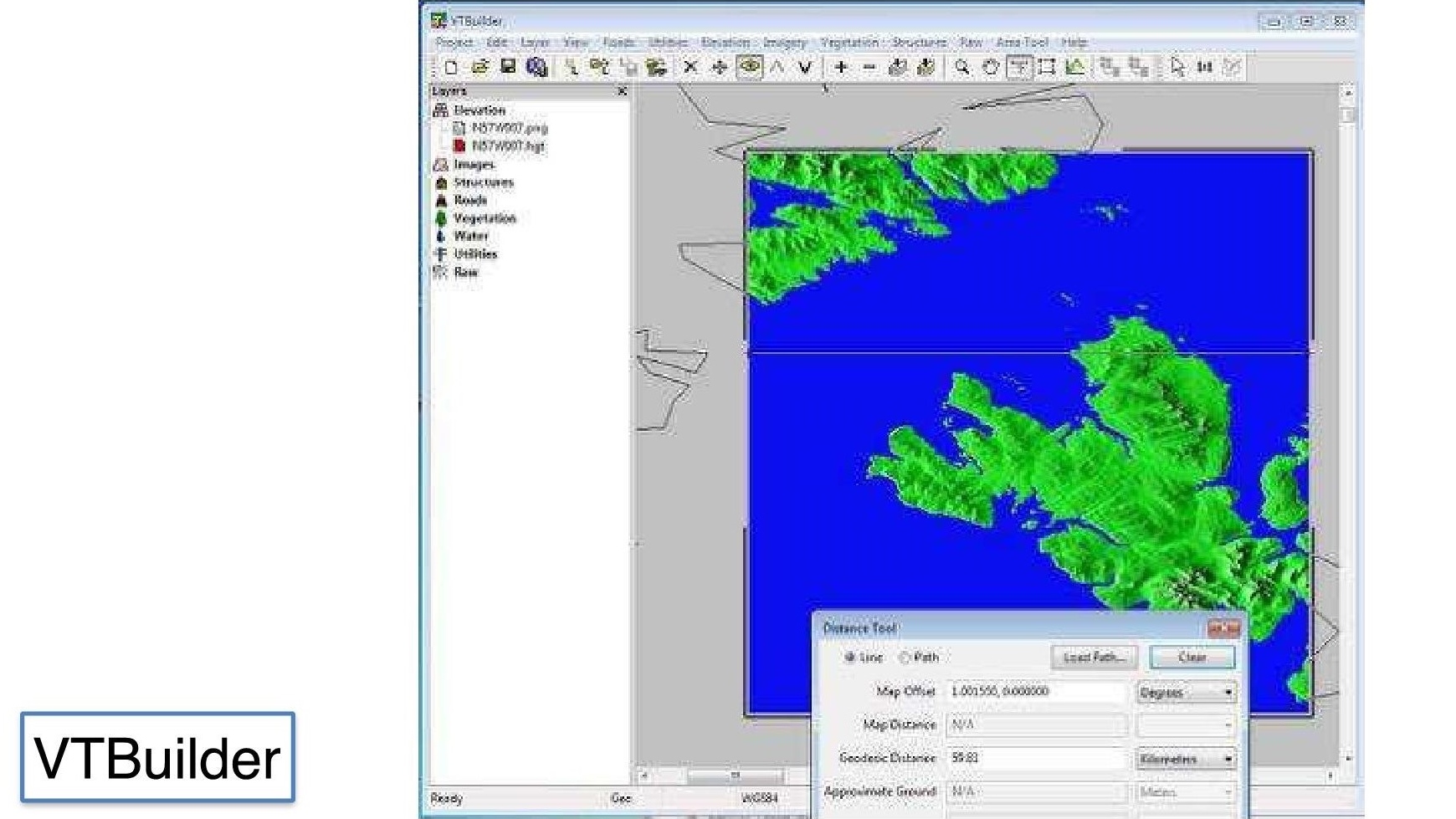
Task: Select the highlighted Distance tool icon
Action: 1018,67
